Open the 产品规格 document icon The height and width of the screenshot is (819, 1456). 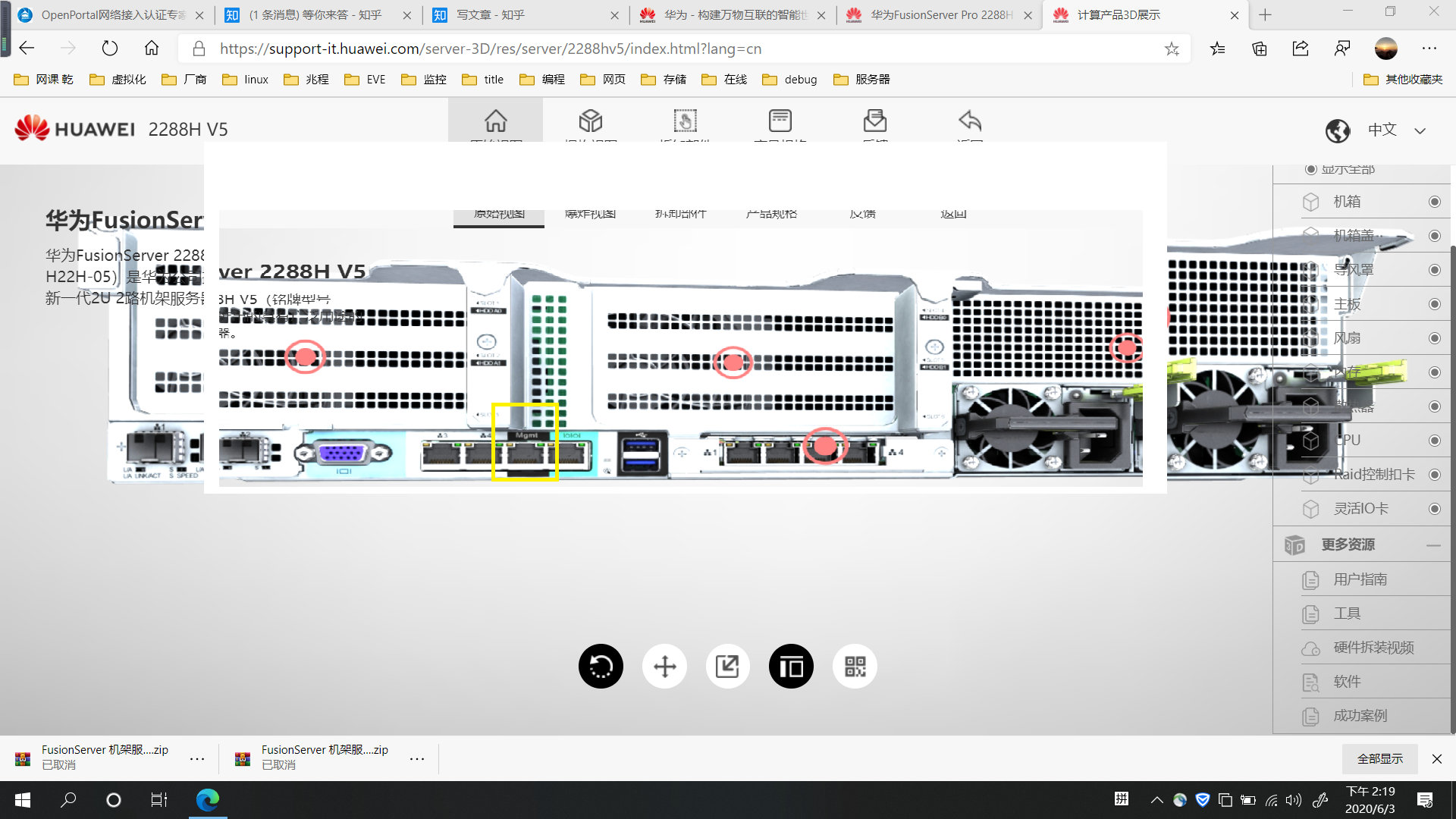(x=780, y=121)
